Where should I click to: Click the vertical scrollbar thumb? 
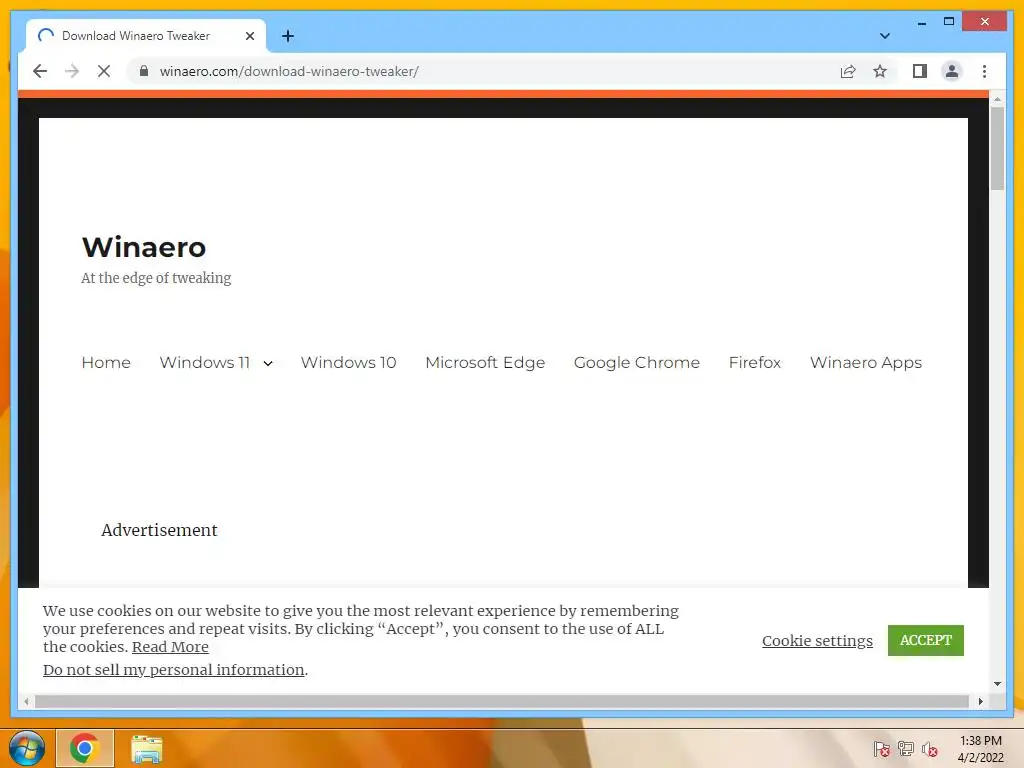coord(997,148)
